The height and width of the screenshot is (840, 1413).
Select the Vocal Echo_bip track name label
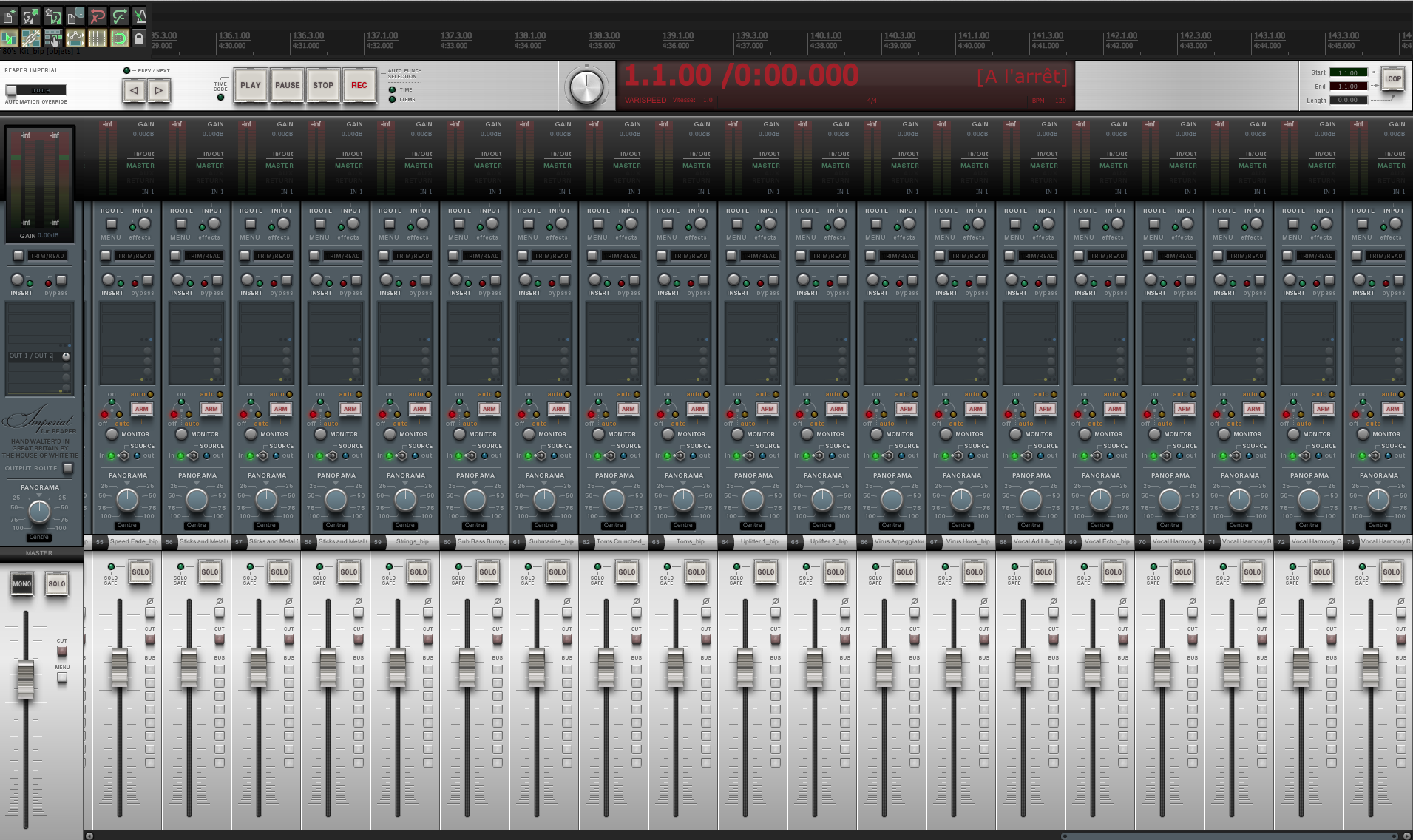coord(1108,542)
